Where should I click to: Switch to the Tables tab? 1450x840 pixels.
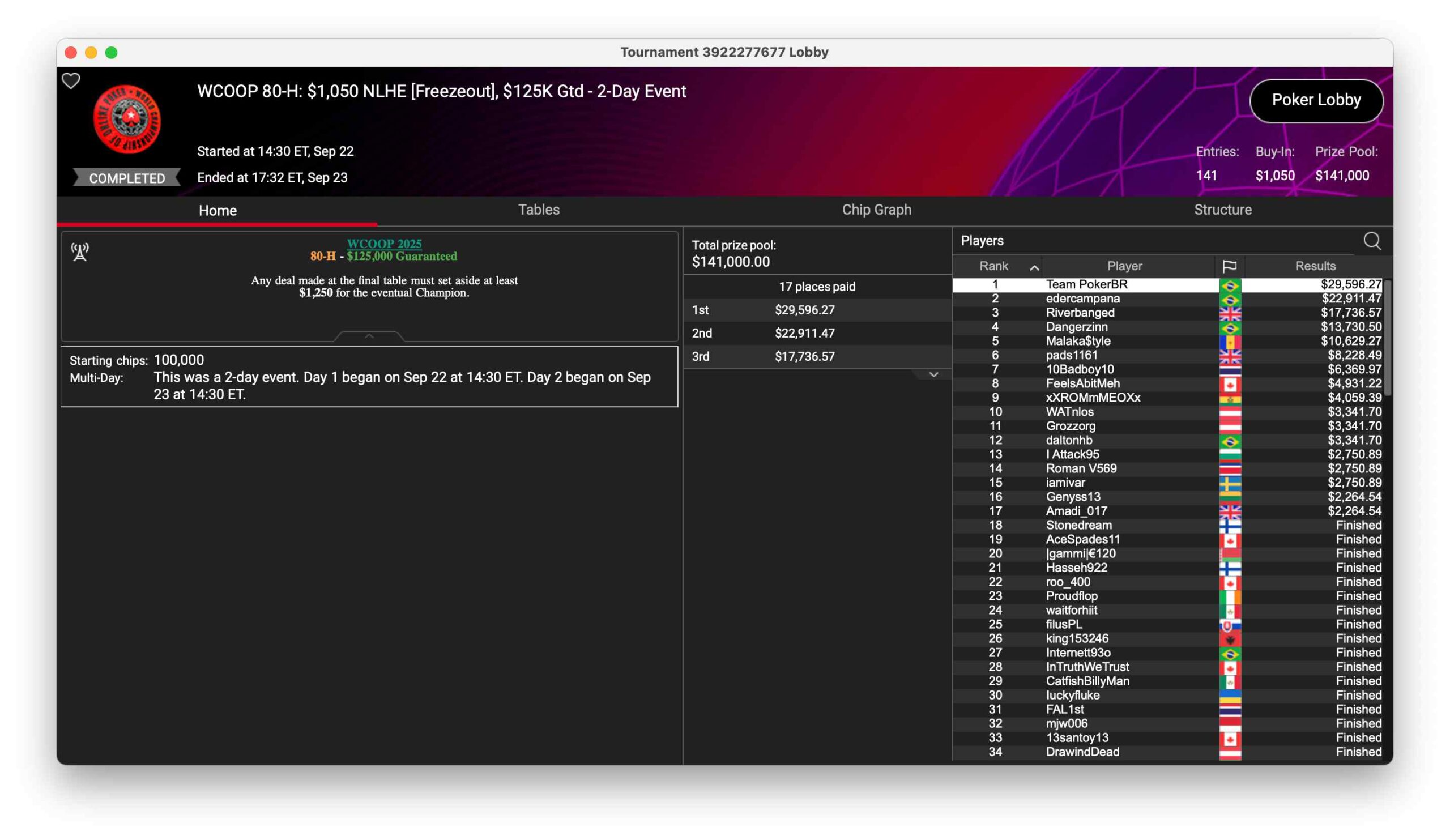(539, 210)
